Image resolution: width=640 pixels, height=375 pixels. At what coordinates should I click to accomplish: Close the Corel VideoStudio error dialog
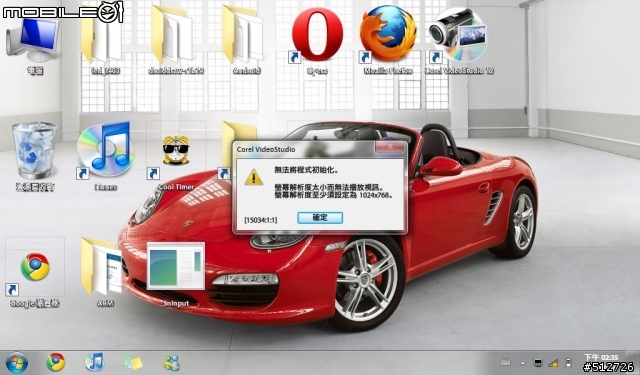pyautogui.click(x=390, y=147)
